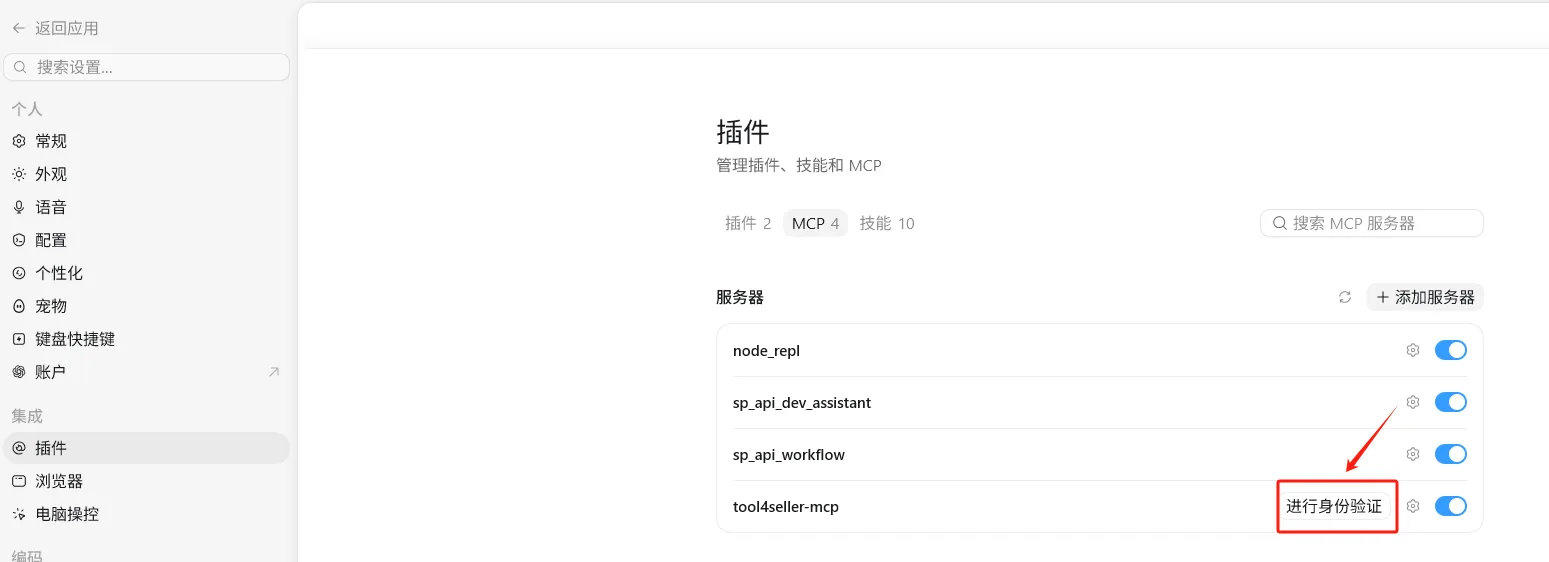Open settings gear for node_repl

pyautogui.click(x=1413, y=350)
